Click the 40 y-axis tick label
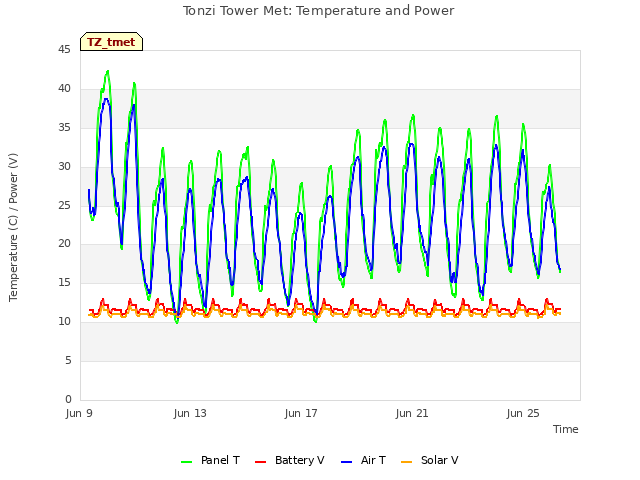 64,89
